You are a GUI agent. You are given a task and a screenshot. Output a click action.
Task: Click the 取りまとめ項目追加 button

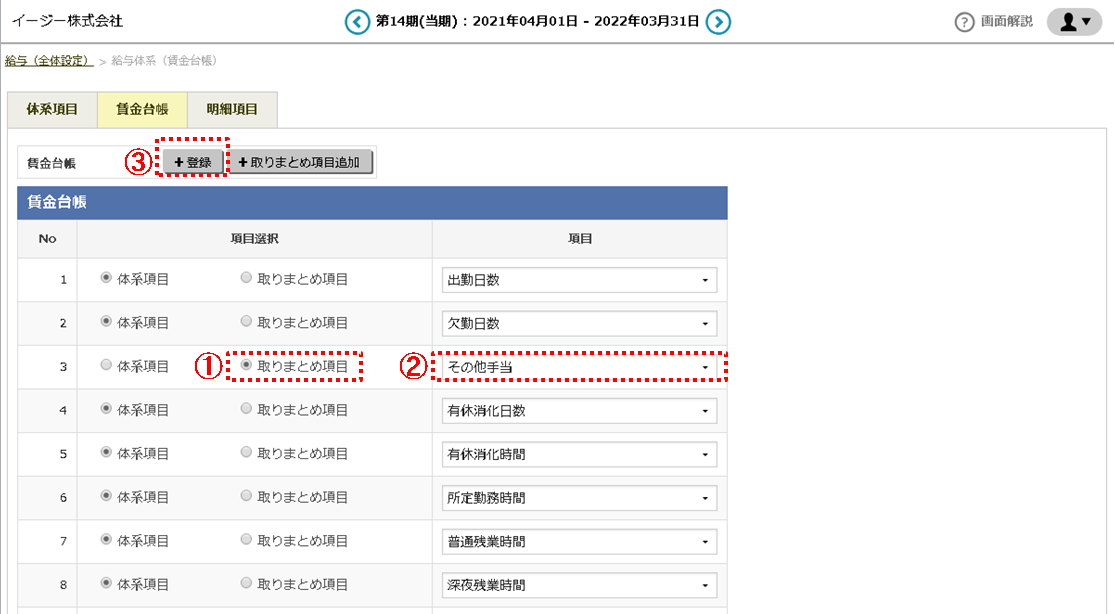pyautogui.click(x=302, y=162)
